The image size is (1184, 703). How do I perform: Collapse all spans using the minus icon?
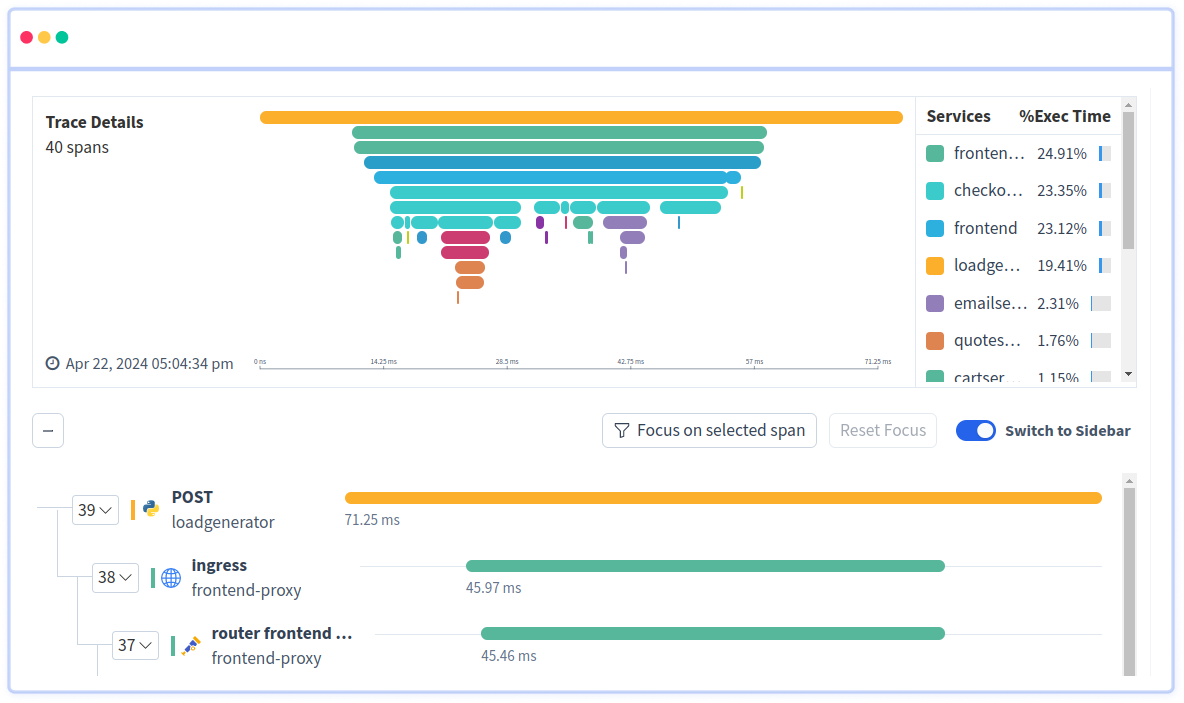click(47, 430)
